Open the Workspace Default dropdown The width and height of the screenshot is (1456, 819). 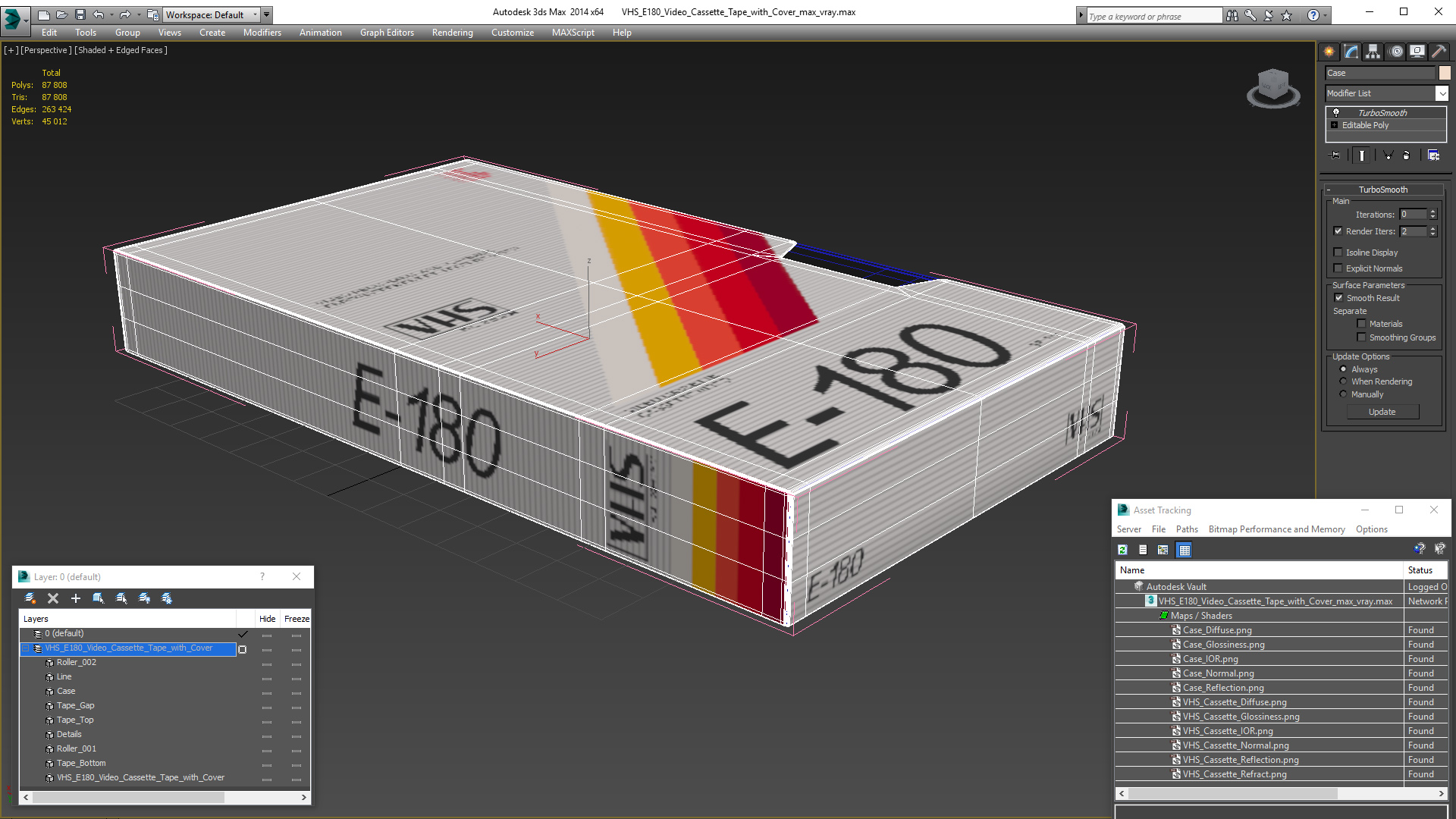point(212,14)
